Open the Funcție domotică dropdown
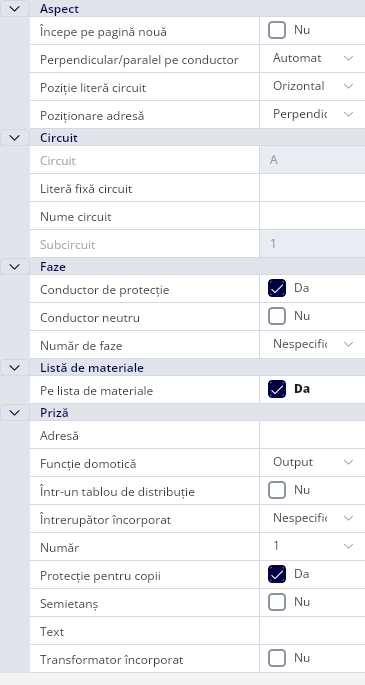 tap(312, 462)
